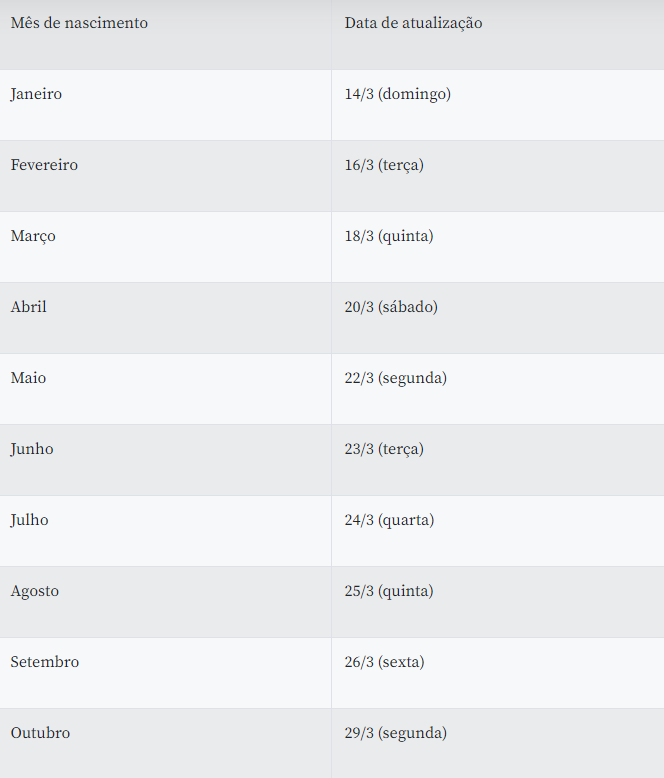Select the Janeiro month cell

36,94
